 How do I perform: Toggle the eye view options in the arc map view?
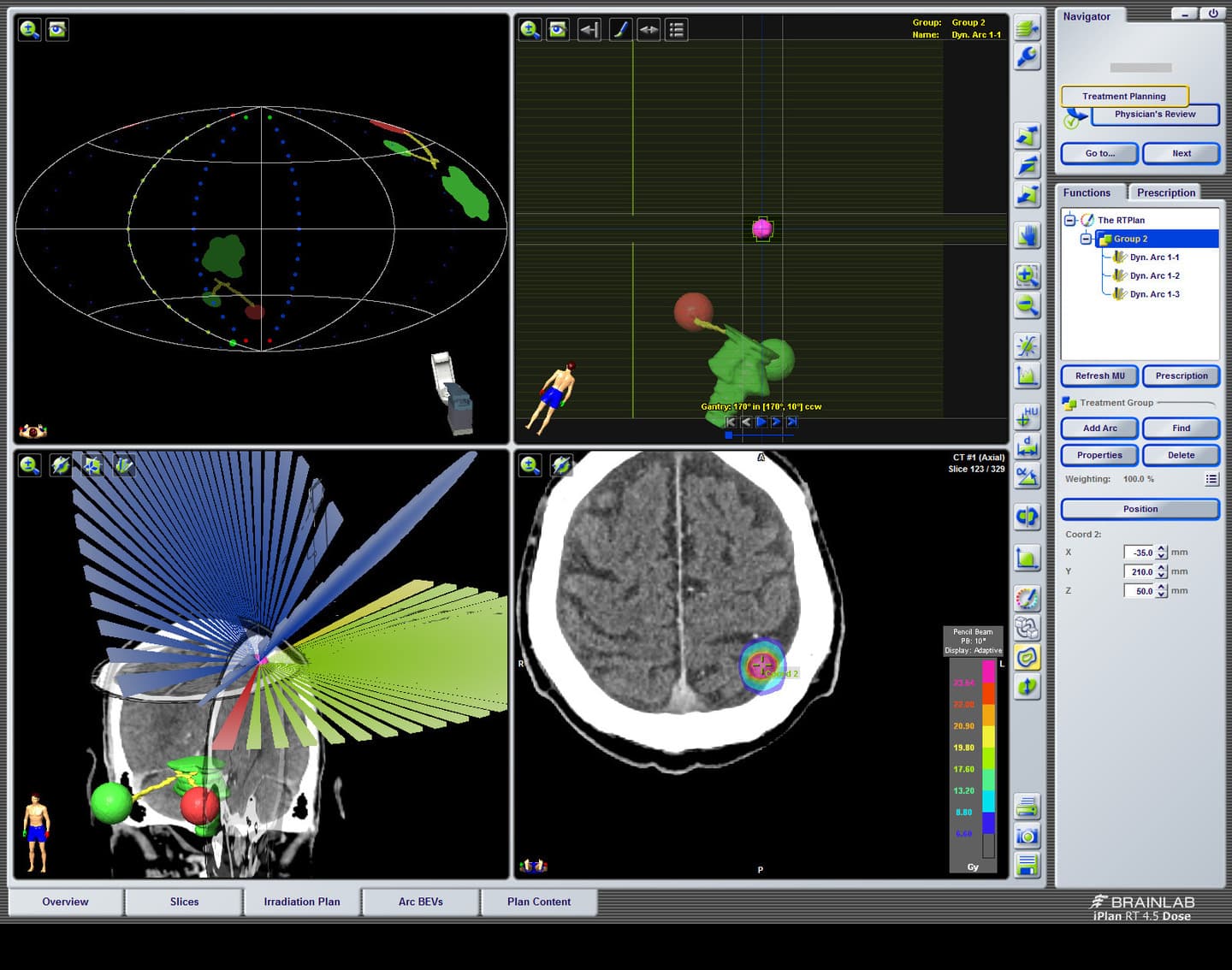57,30
